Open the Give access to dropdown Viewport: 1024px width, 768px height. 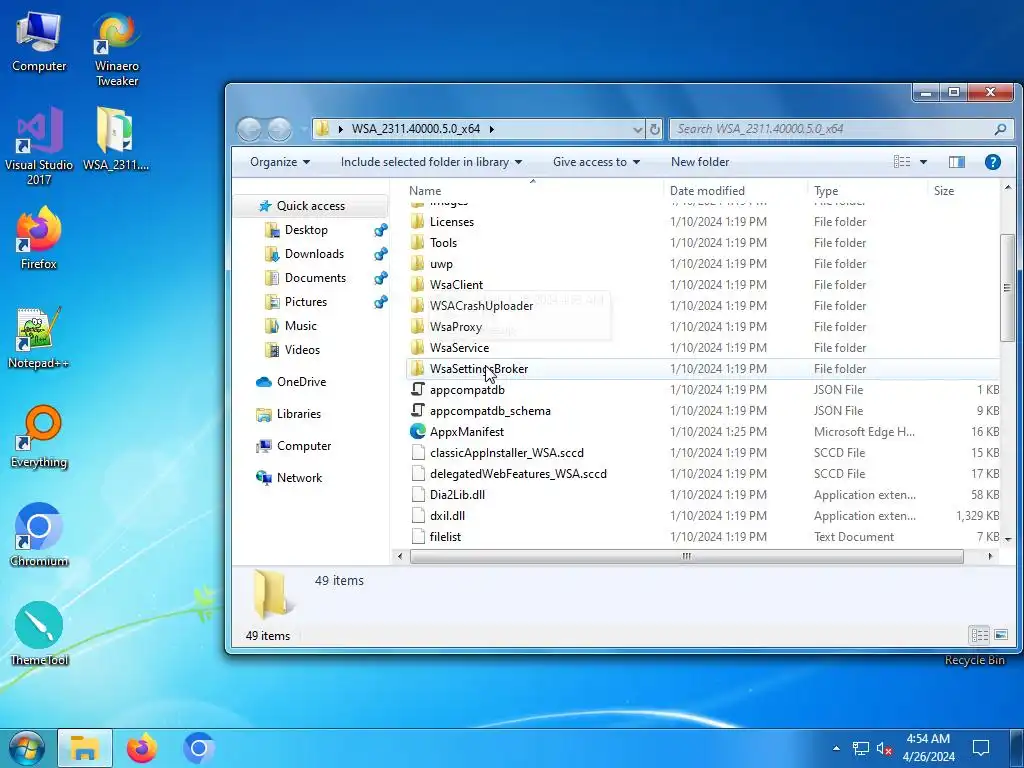pyautogui.click(x=596, y=162)
